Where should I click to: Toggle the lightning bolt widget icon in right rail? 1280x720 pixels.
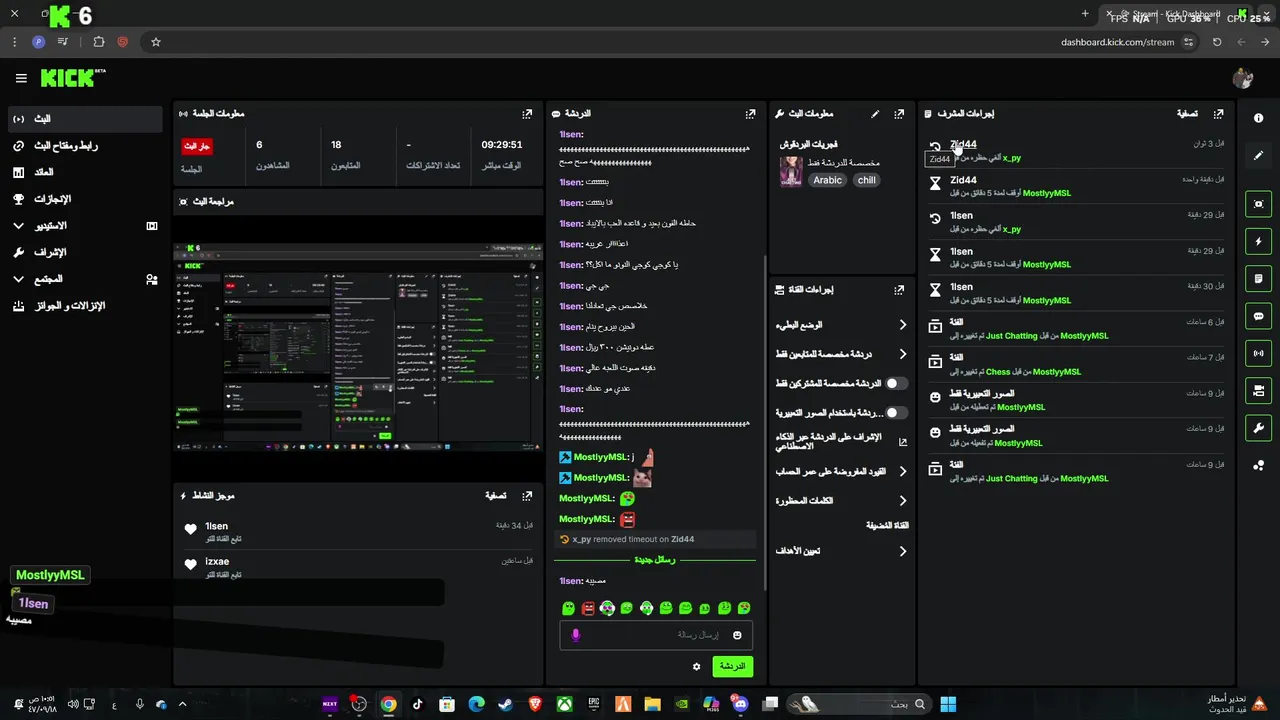[1258, 241]
